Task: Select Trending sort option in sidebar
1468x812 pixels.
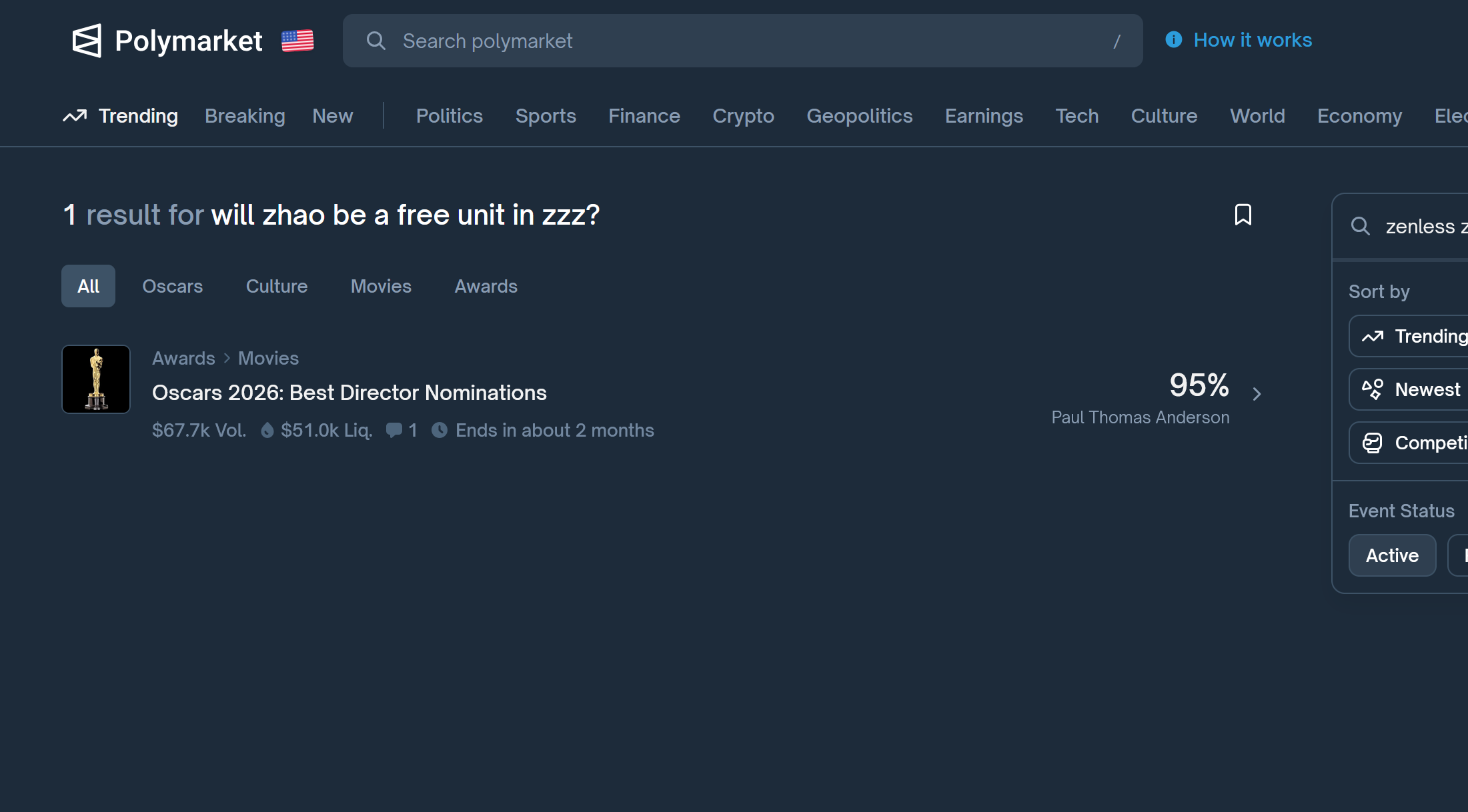Action: click(x=1414, y=336)
